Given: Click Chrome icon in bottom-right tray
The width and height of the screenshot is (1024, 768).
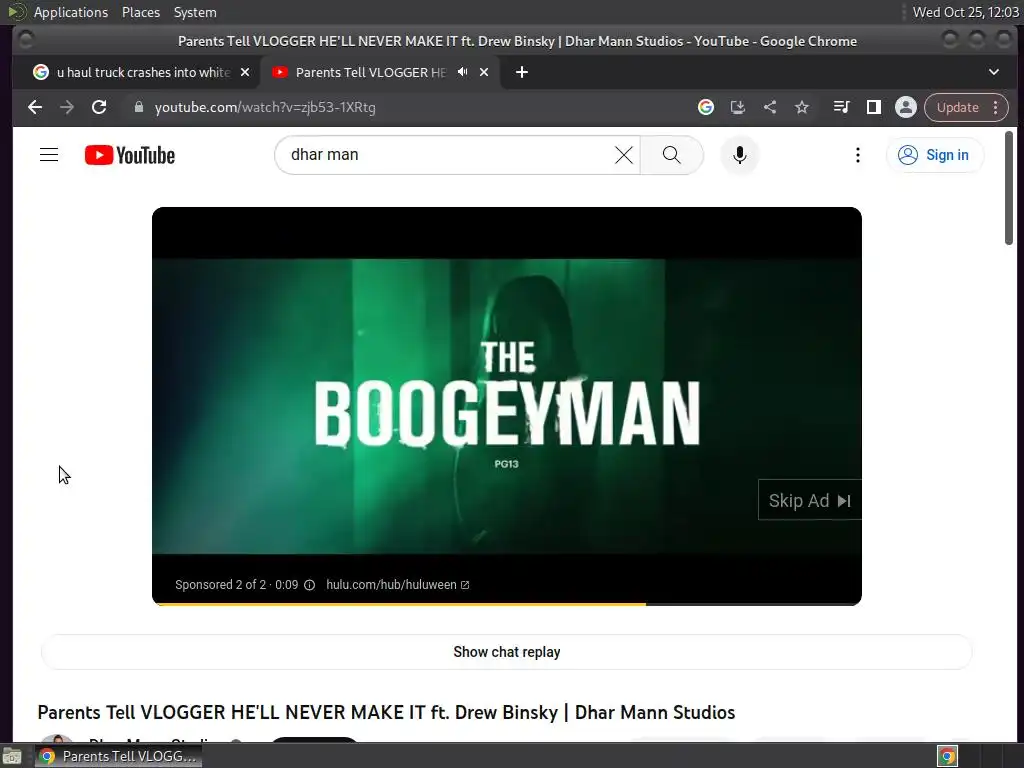Looking at the screenshot, I should (947, 756).
